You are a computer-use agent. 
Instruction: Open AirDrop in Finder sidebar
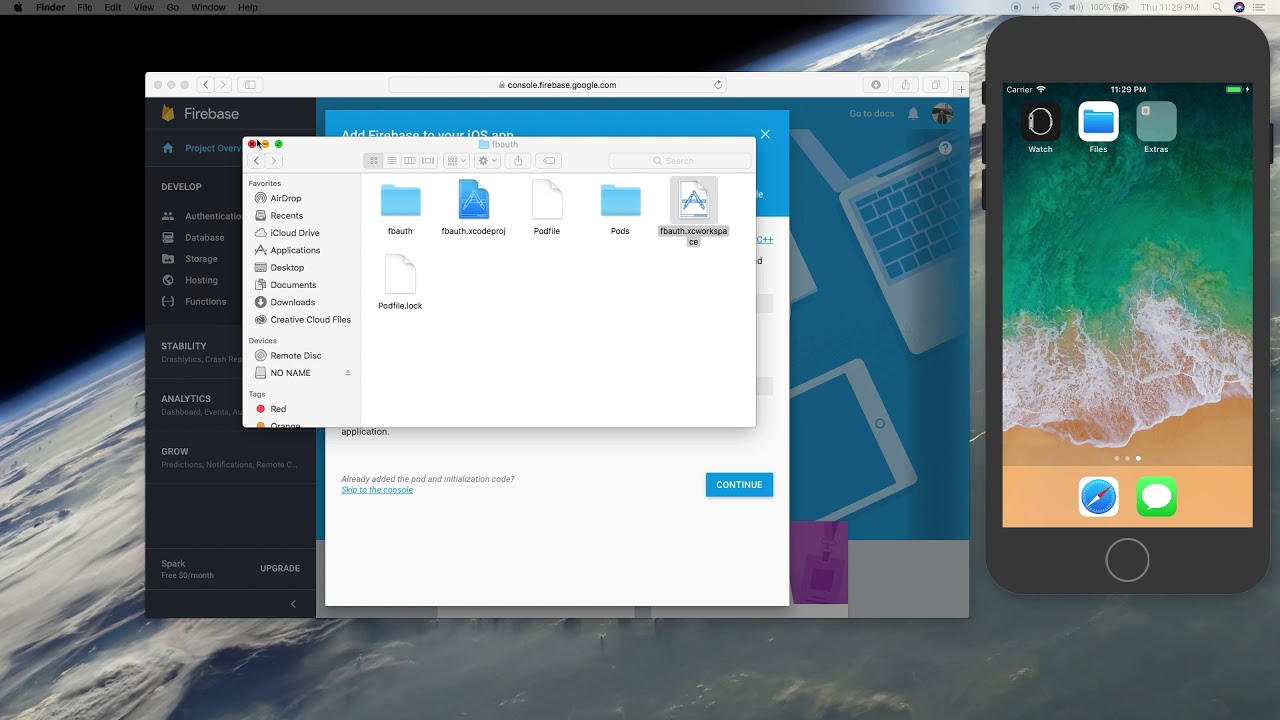click(x=285, y=198)
